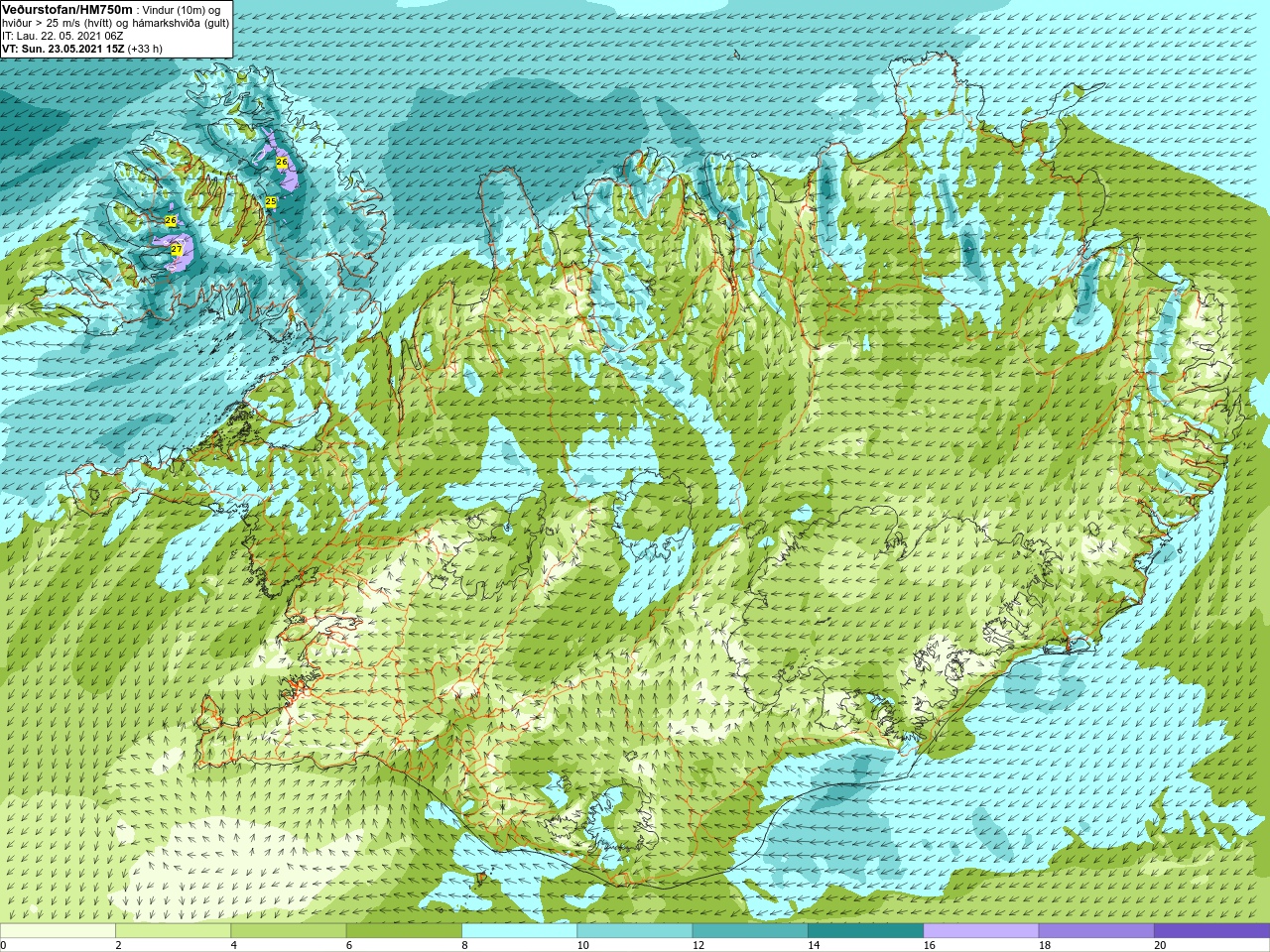Image resolution: width=1270 pixels, height=952 pixels.
Task: Click the legend scale number 10
Action: click(x=582, y=945)
